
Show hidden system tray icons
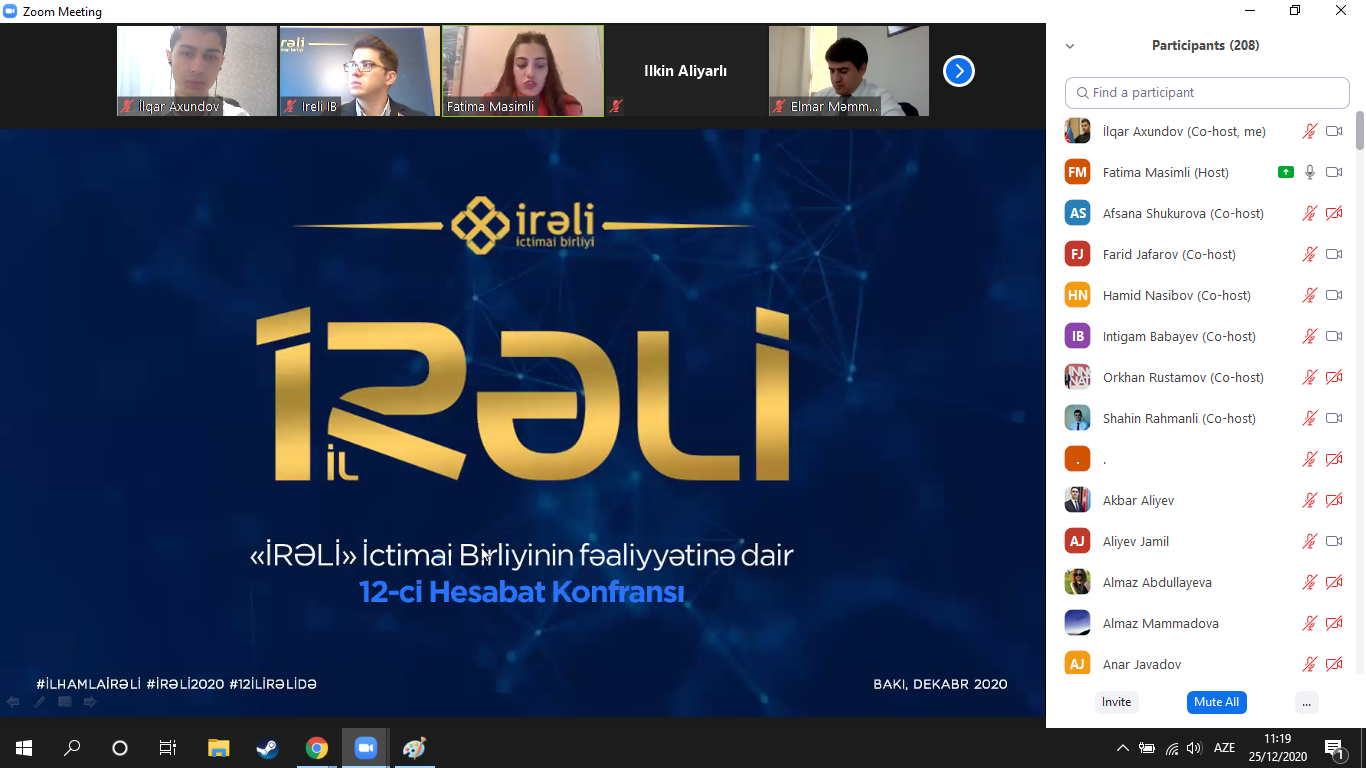click(1123, 748)
